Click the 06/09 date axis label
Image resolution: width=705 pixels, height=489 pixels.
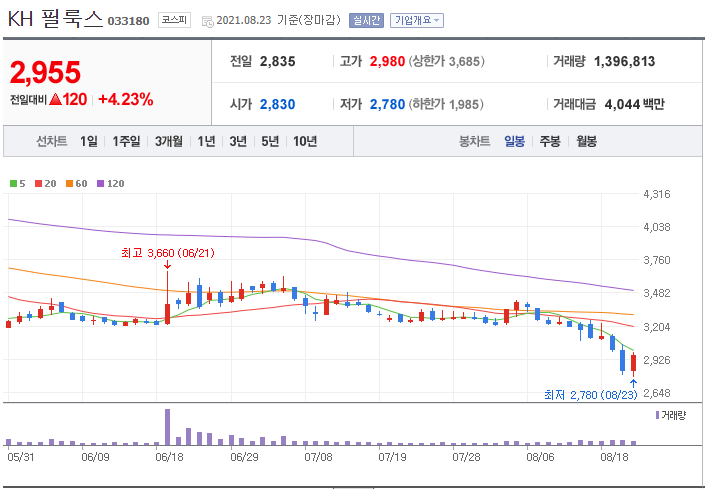(x=95, y=458)
